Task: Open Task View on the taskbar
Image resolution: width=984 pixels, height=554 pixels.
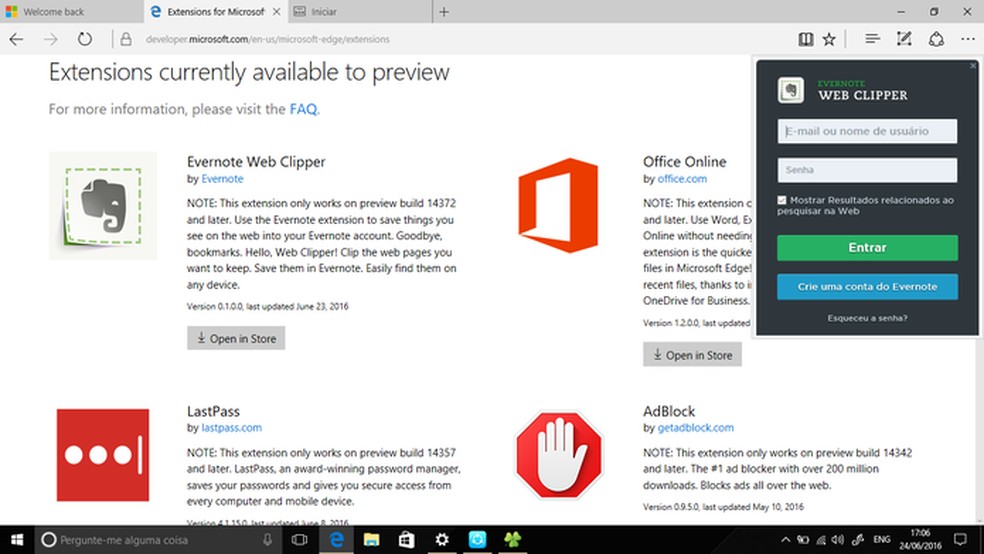Action: tap(300, 540)
